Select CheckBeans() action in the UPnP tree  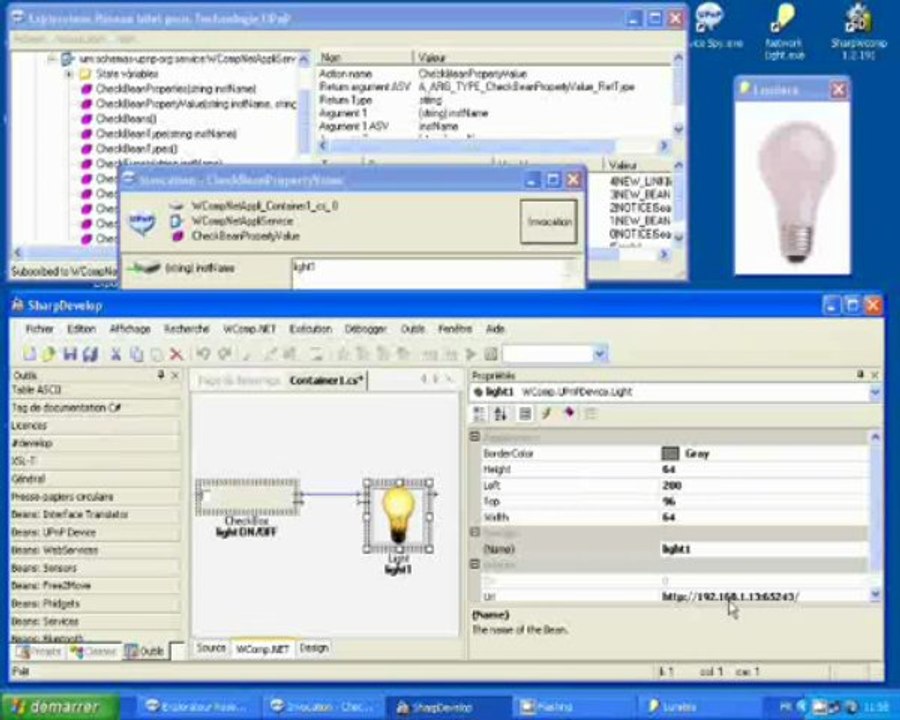(126, 119)
